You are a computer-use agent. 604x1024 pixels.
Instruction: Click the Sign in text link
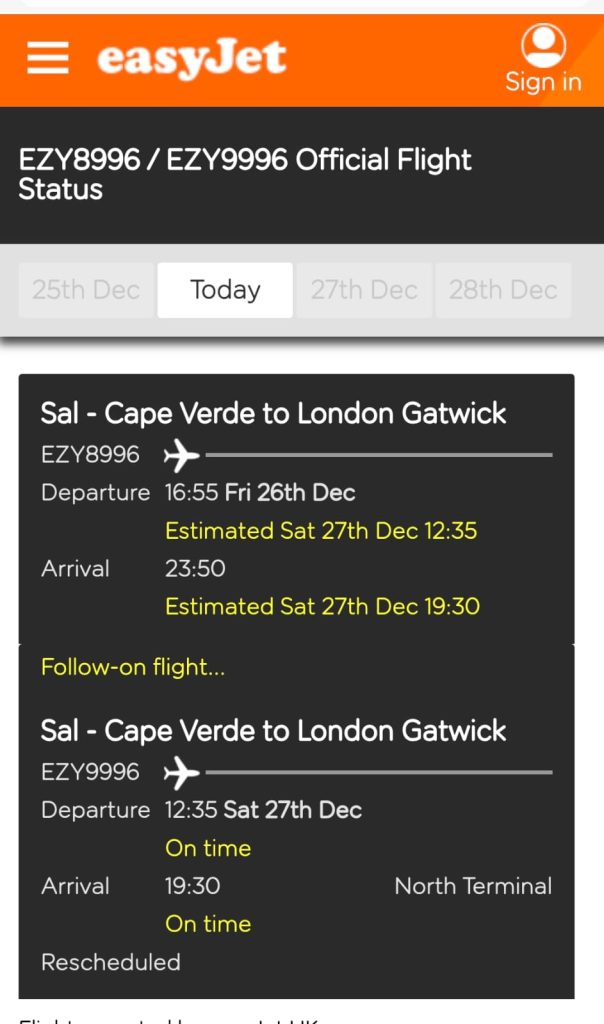(x=543, y=82)
